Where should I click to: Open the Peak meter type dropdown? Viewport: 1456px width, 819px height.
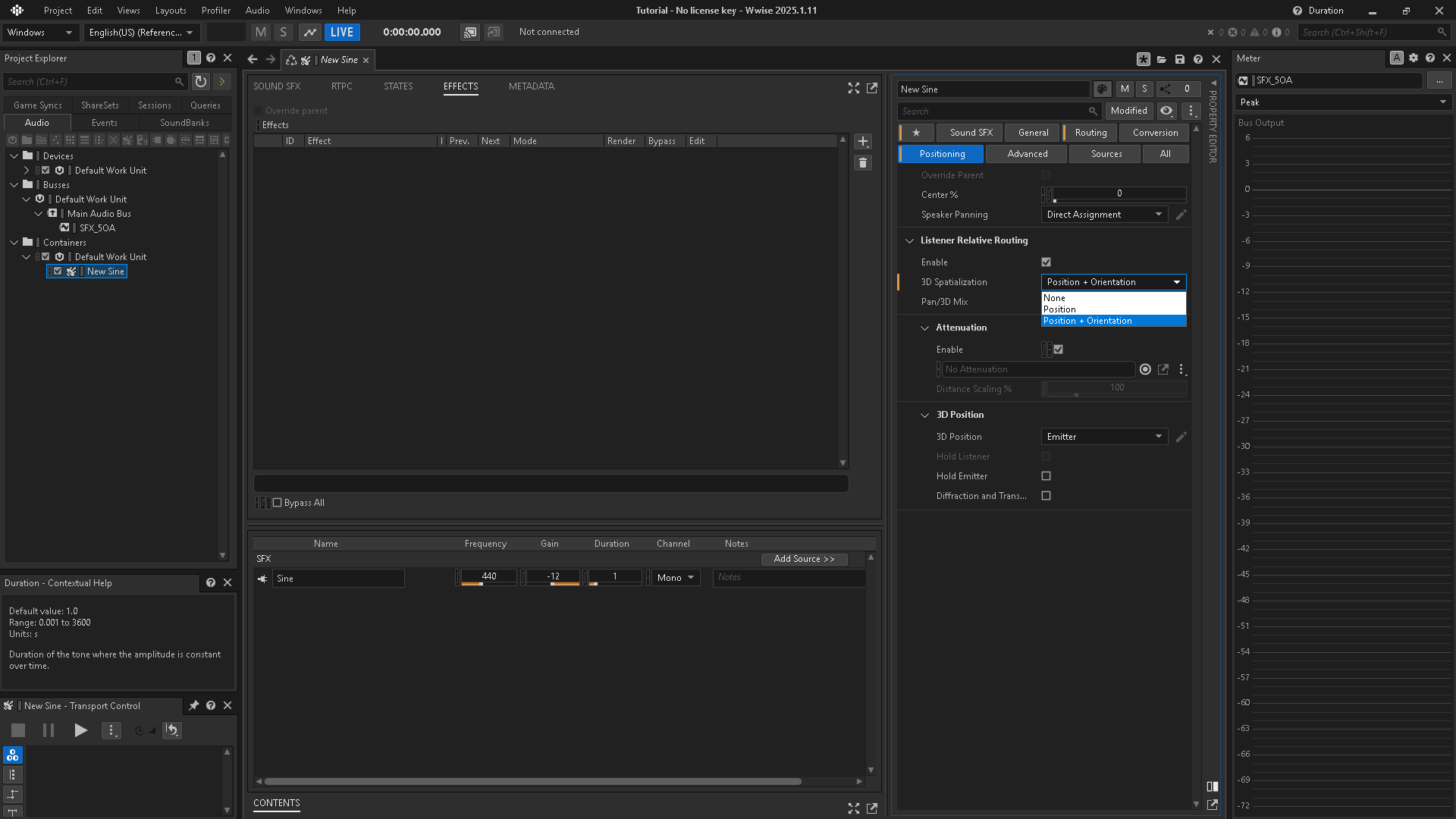1343,102
